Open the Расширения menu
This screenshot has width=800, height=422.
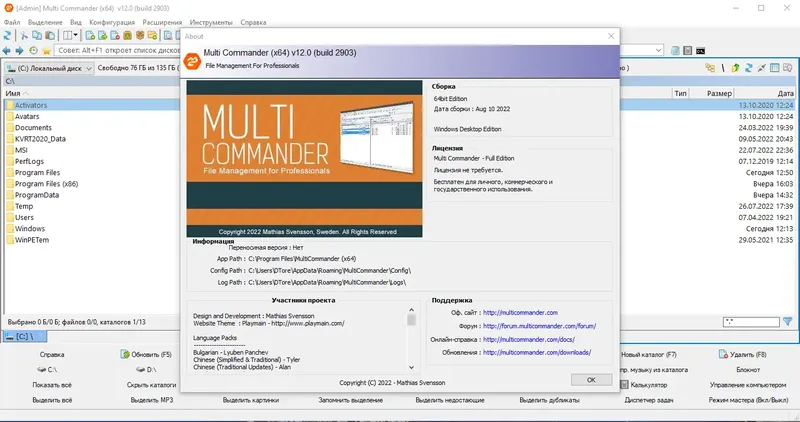pyautogui.click(x=162, y=22)
